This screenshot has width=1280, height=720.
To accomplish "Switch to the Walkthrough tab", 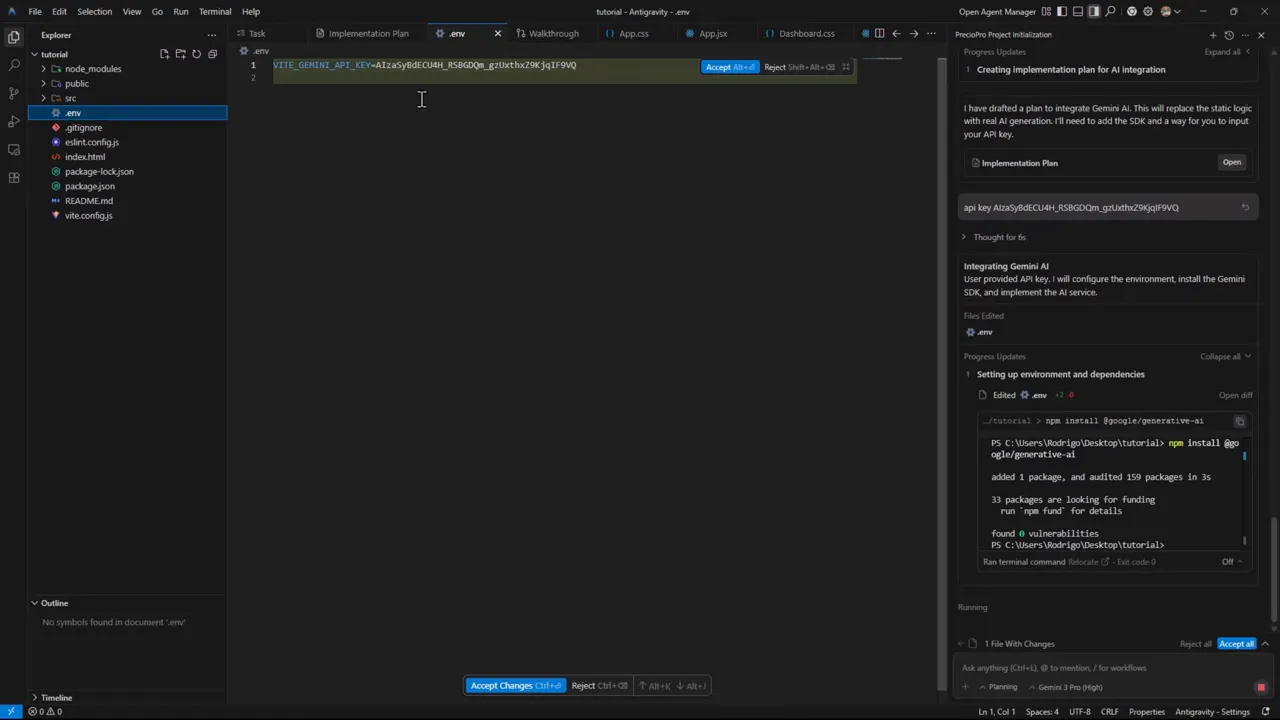I will tap(553, 33).
